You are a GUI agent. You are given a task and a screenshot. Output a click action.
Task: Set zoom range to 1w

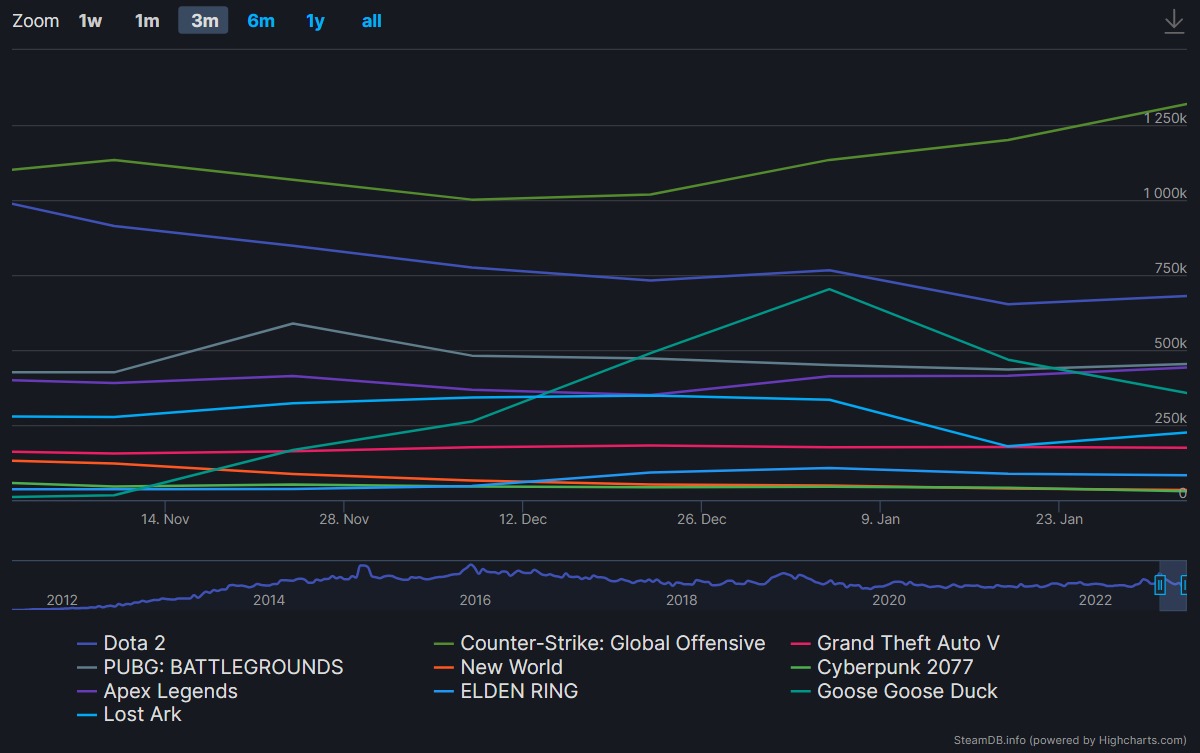(90, 21)
